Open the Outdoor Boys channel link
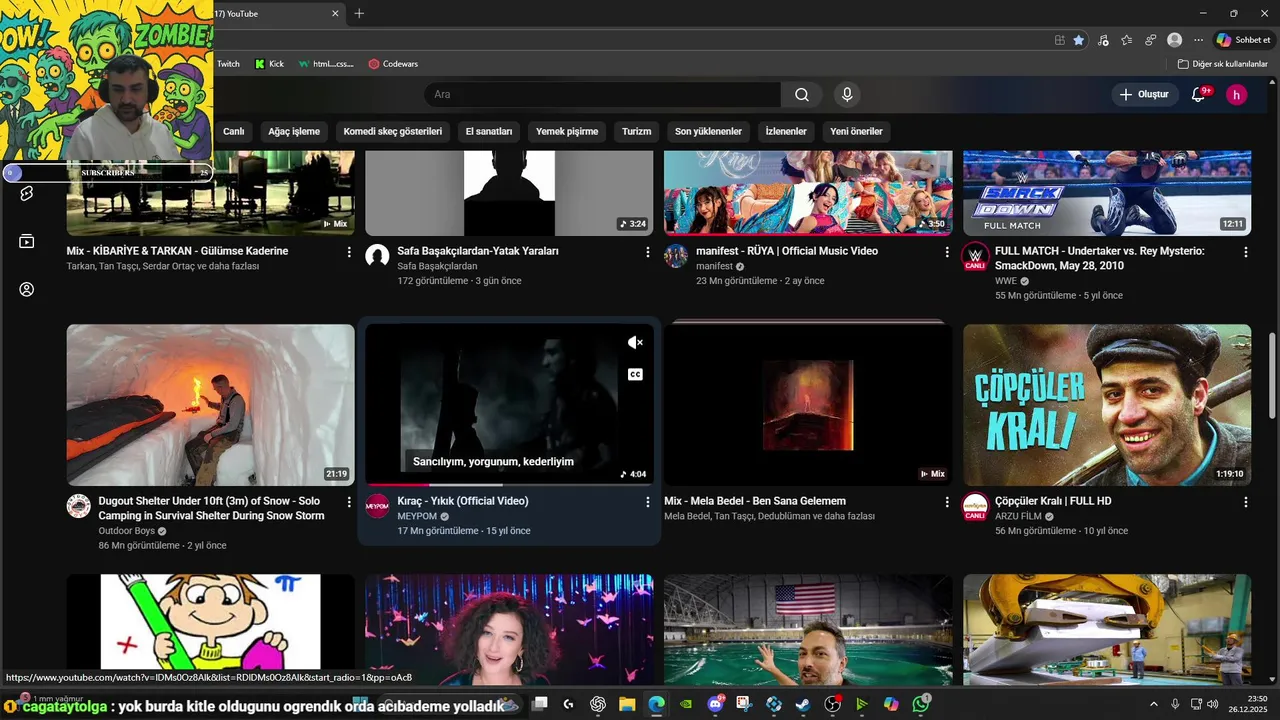 (x=127, y=531)
